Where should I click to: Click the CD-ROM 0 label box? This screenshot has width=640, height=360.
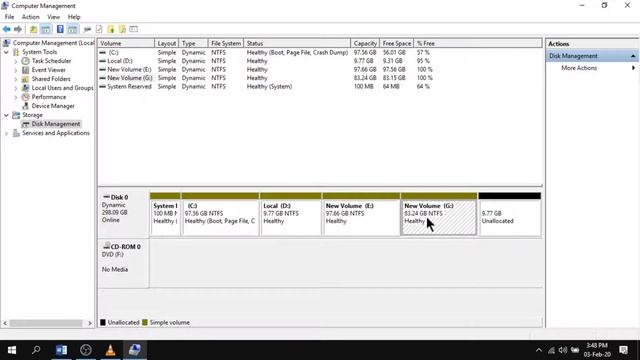coord(124,263)
